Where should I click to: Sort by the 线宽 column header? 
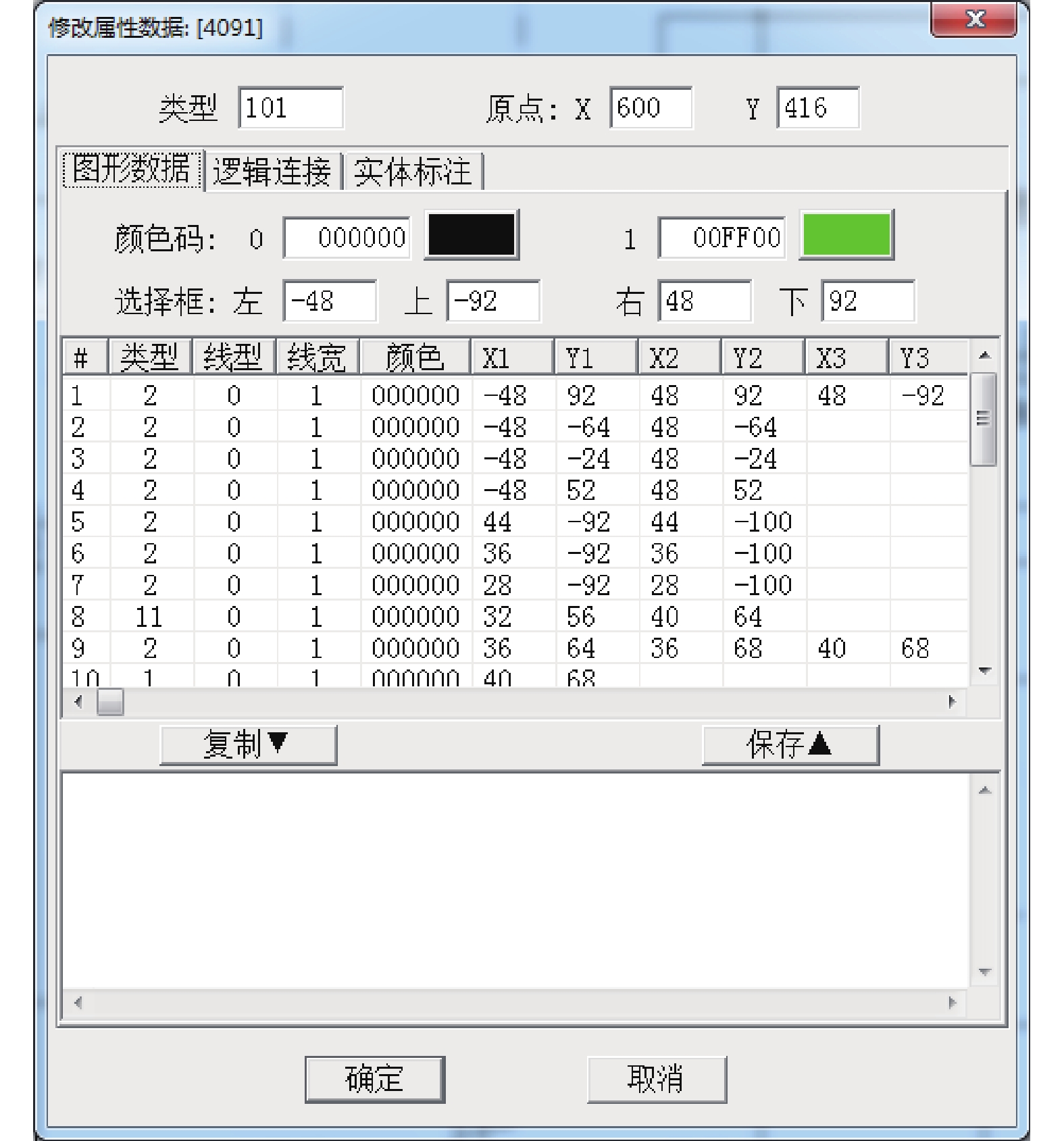(x=317, y=357)
